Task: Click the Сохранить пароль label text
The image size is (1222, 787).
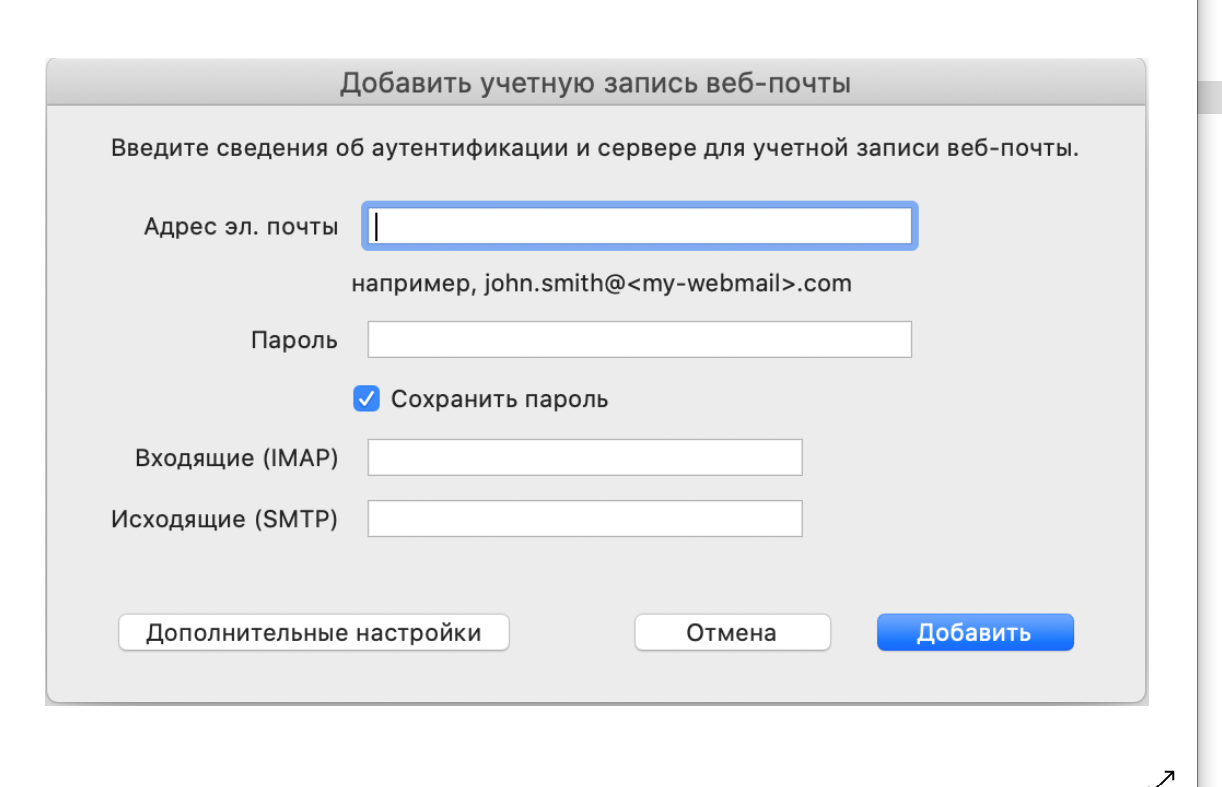Action: [499, 400]
